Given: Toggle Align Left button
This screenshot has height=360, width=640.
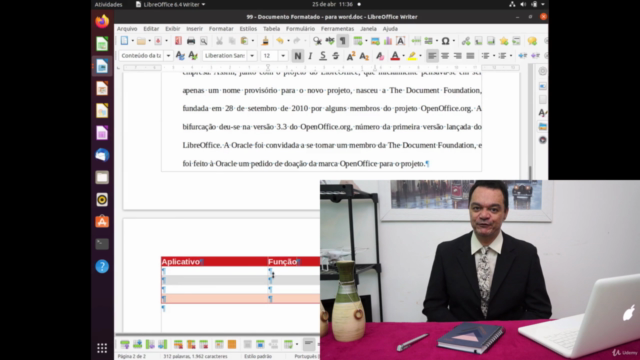Looking at the screenshot, I should (x=432, y=56).
